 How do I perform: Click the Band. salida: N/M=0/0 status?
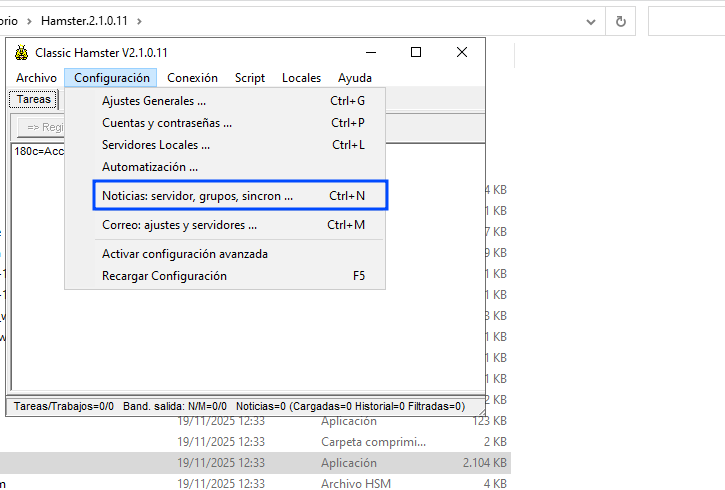[x=175, y=406]
